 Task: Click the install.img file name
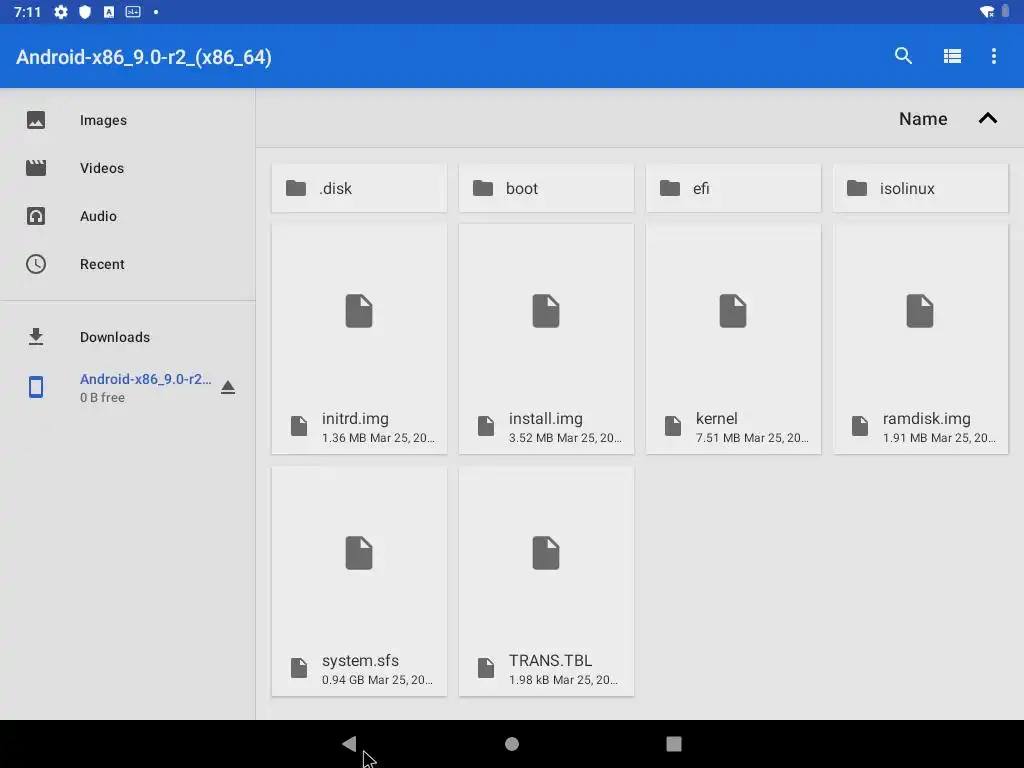point(546,419)
